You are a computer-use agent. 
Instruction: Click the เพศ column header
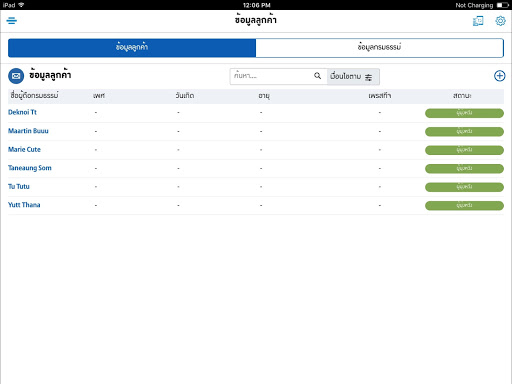point(99,96)
